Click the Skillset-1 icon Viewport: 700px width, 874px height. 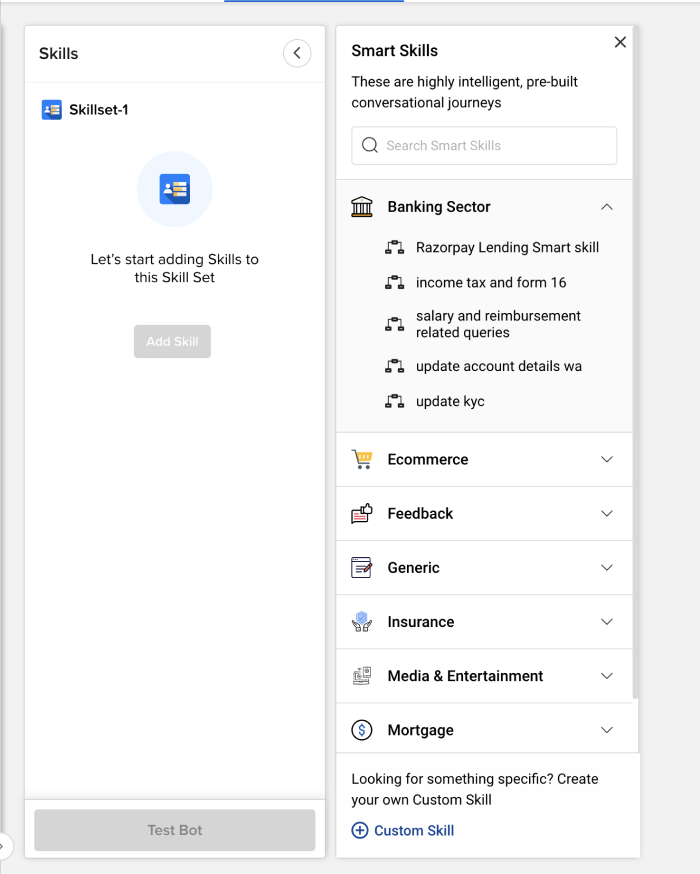point(52,110)
